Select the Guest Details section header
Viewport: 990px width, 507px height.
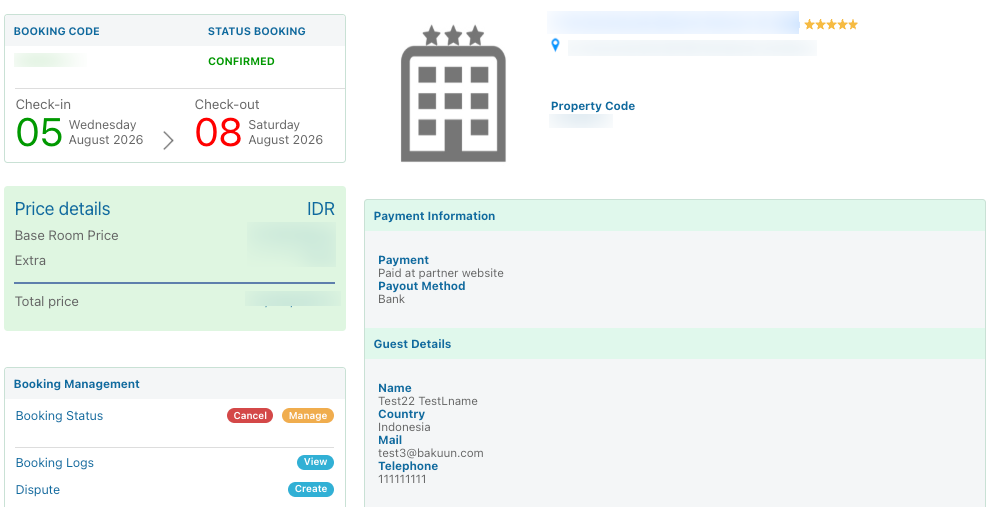(x=674, y=344)
